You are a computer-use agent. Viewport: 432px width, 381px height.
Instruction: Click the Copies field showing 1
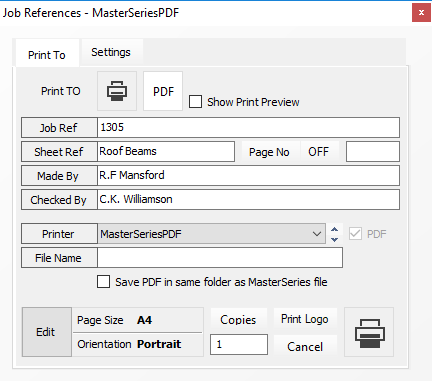pyautogui.click(x=239, y=344)
